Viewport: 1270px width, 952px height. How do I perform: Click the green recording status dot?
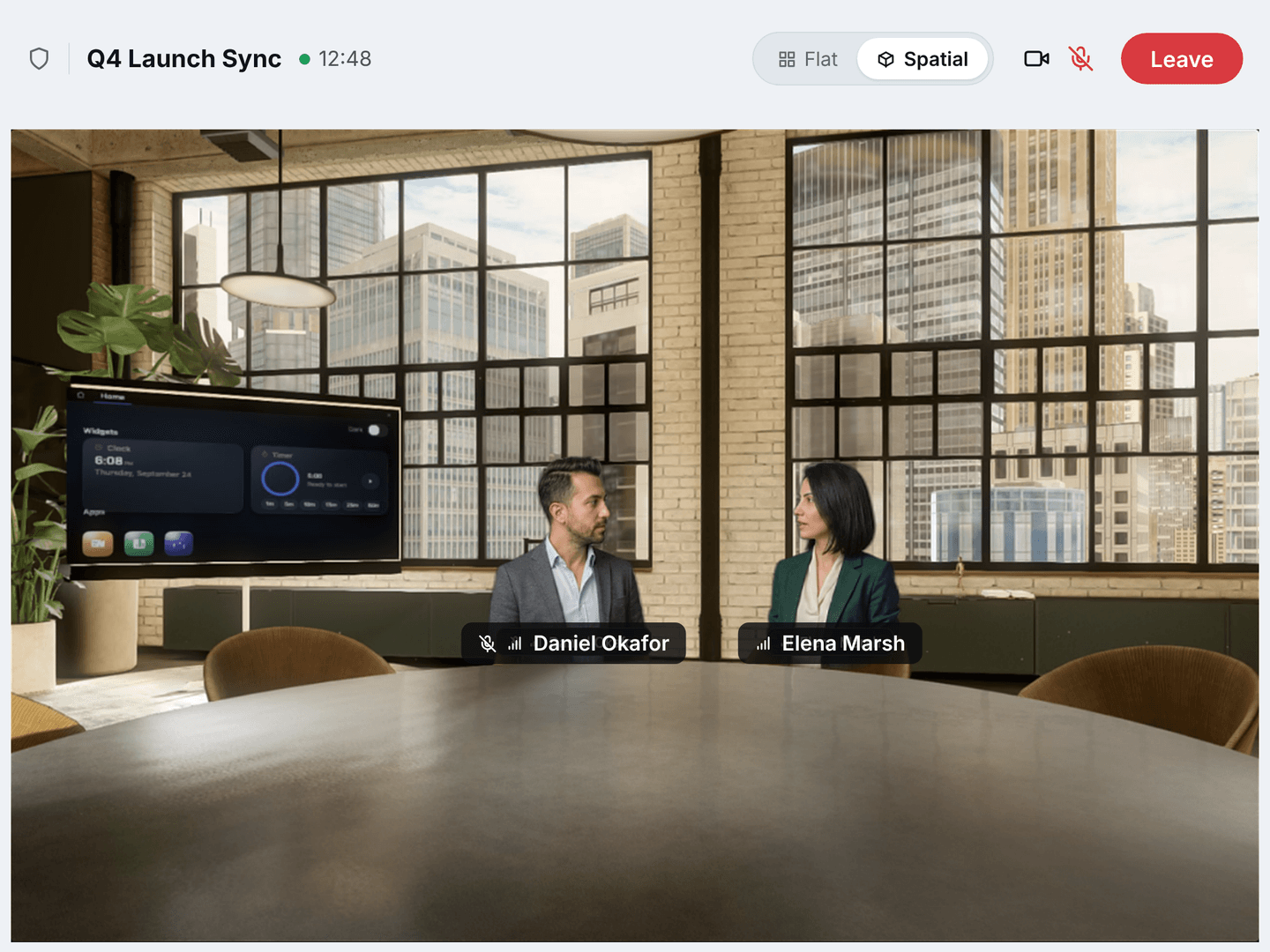point(304,59)
